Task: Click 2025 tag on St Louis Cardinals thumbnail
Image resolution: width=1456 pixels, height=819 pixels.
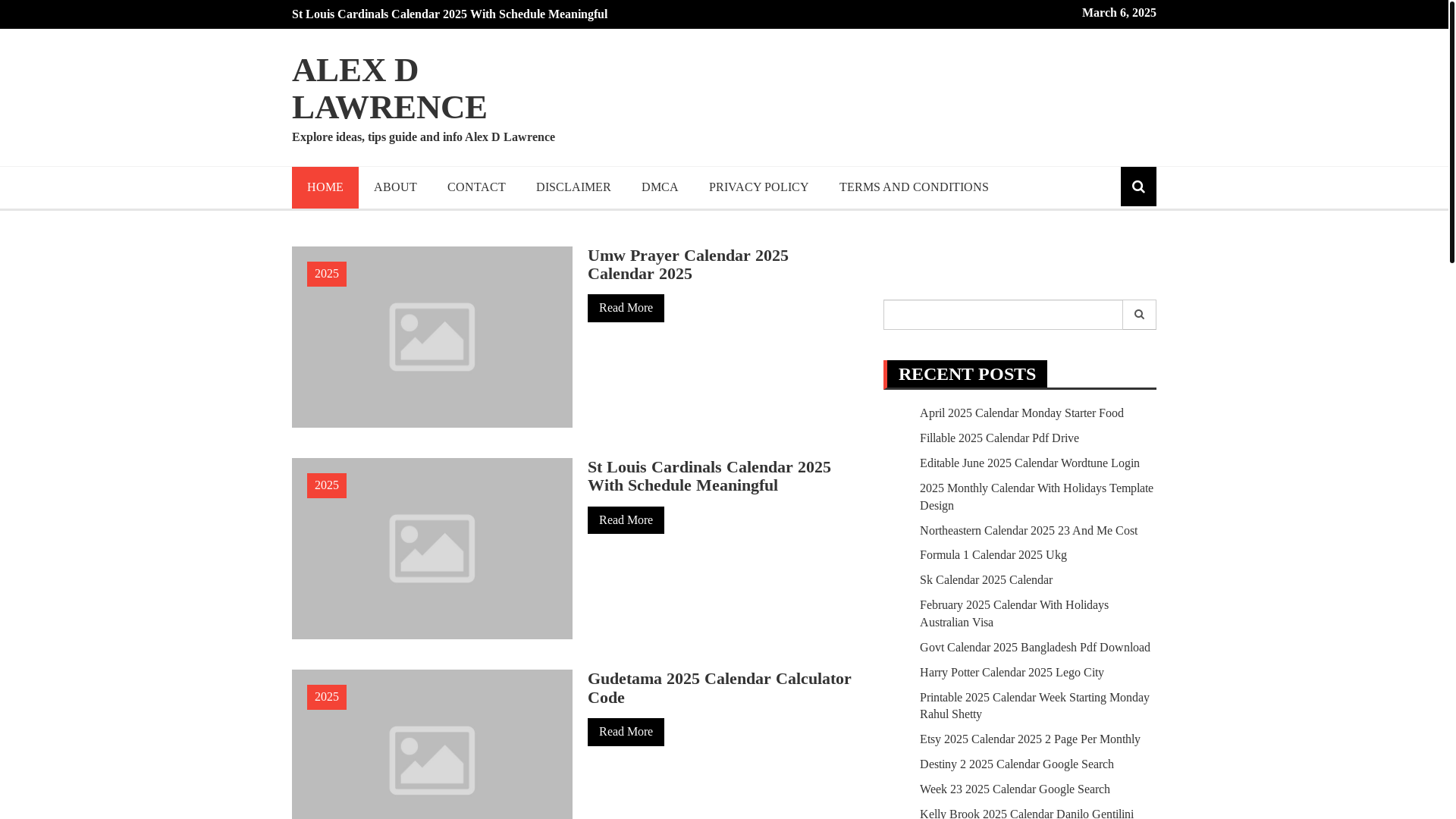Action: click(x=327, y=485)
